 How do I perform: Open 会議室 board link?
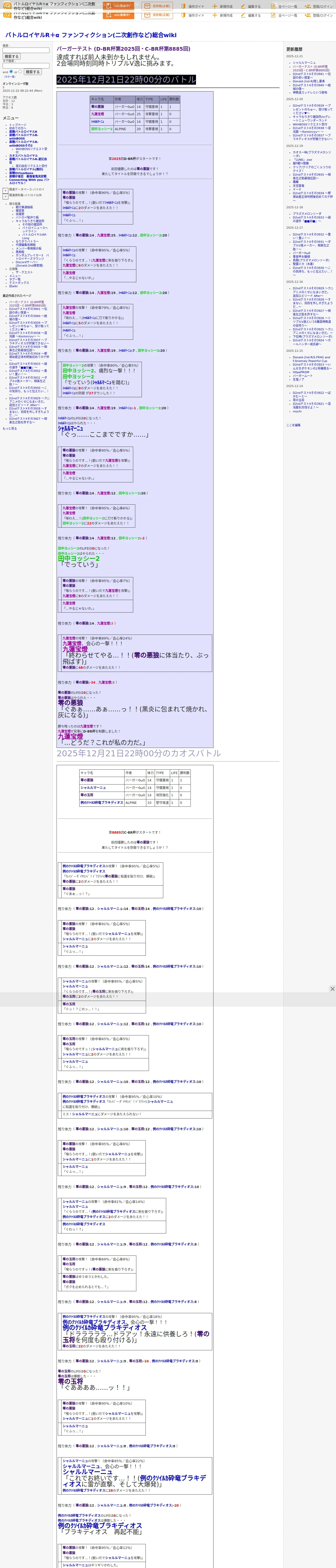(20, 214)
